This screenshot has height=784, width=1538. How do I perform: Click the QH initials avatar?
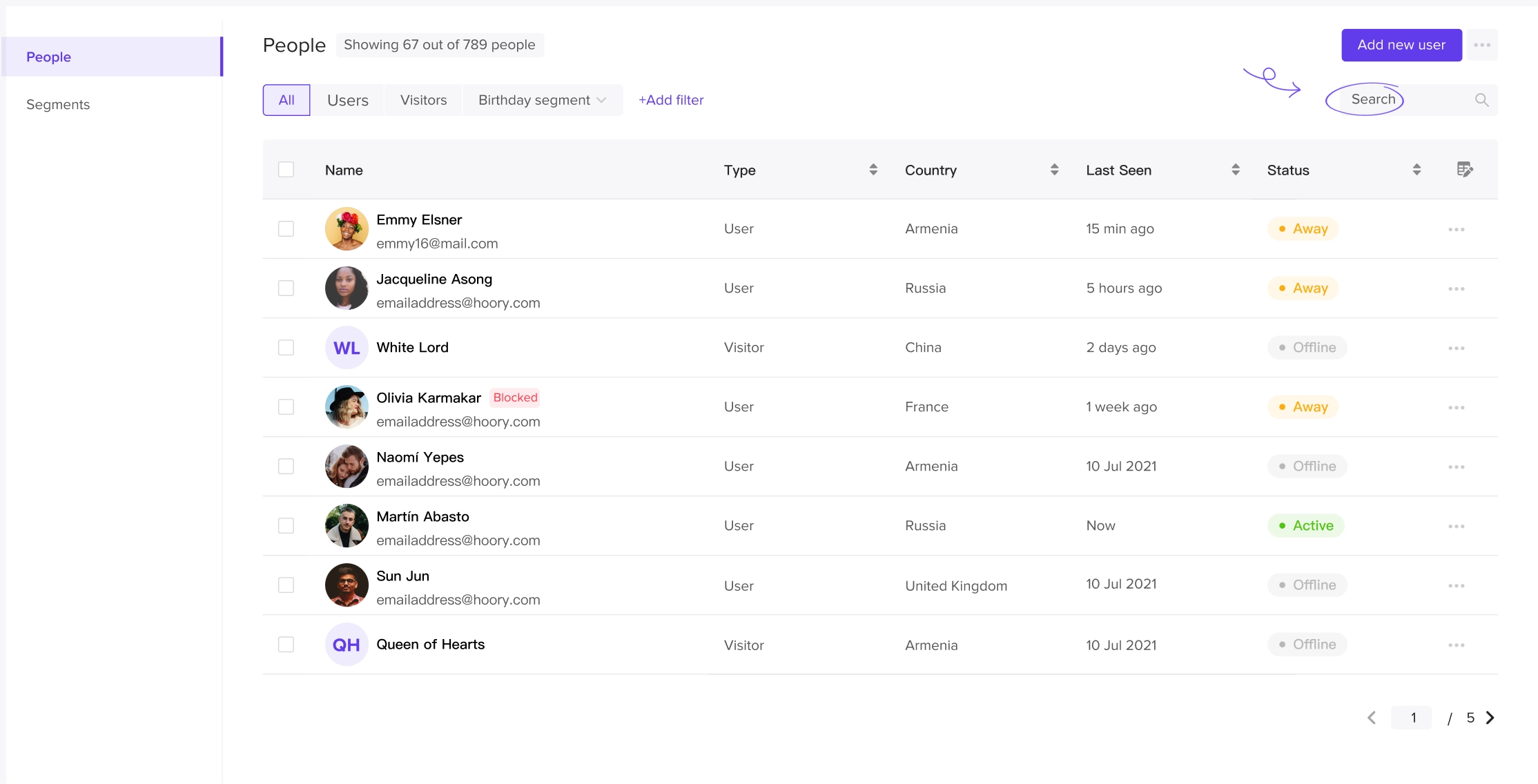click(347, 645)
